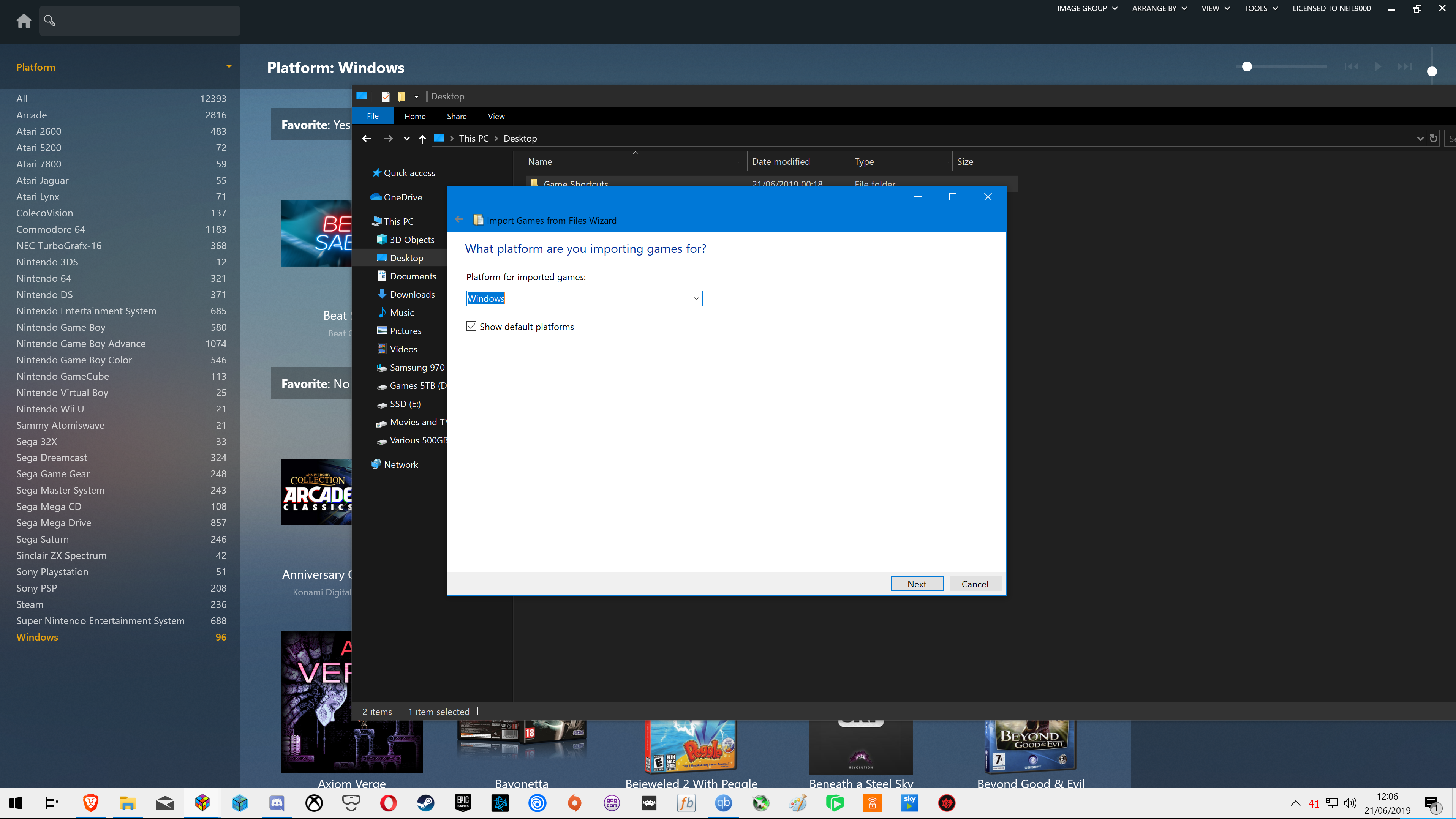This screenshot has width=1456, height=819.
Task: Open the Tools menu
Action: pyautogui.click(x=1260, y=8)
